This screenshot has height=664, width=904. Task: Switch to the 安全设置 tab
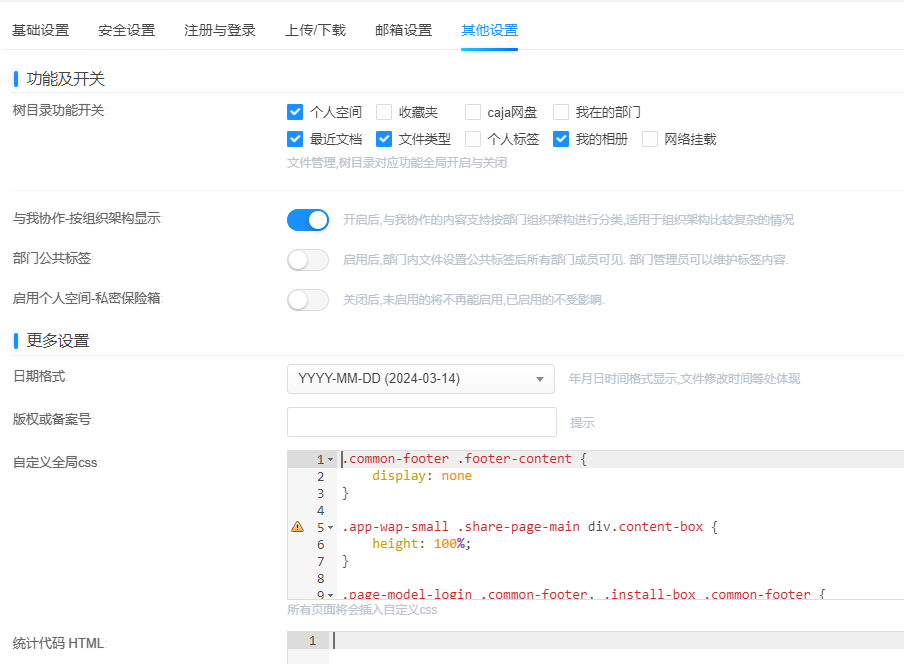(x=127, y=30)
